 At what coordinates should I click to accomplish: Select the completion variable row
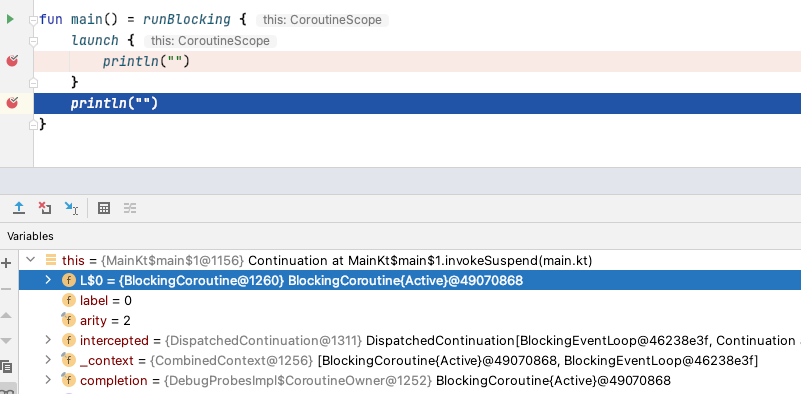tap(410, 381)
